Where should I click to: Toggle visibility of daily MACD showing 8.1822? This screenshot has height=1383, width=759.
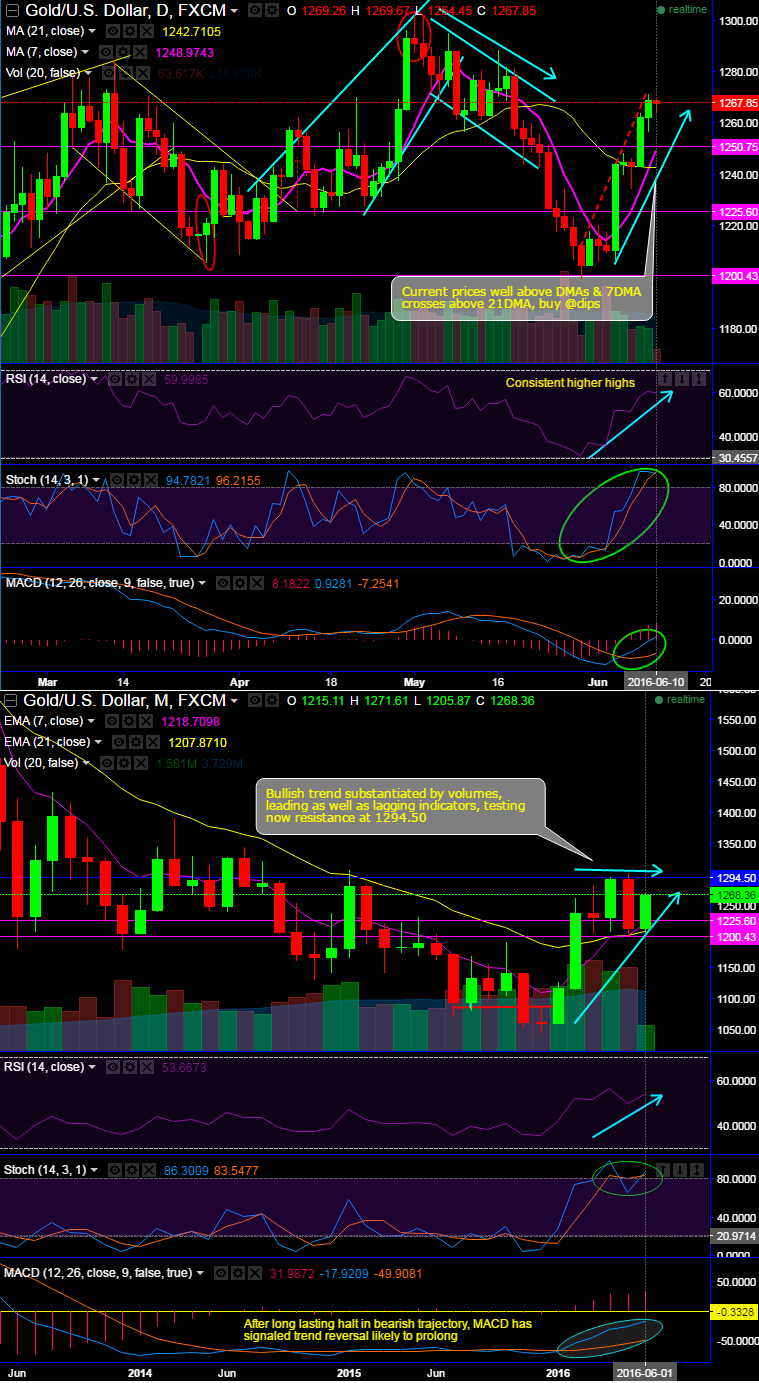coord(222,582)
